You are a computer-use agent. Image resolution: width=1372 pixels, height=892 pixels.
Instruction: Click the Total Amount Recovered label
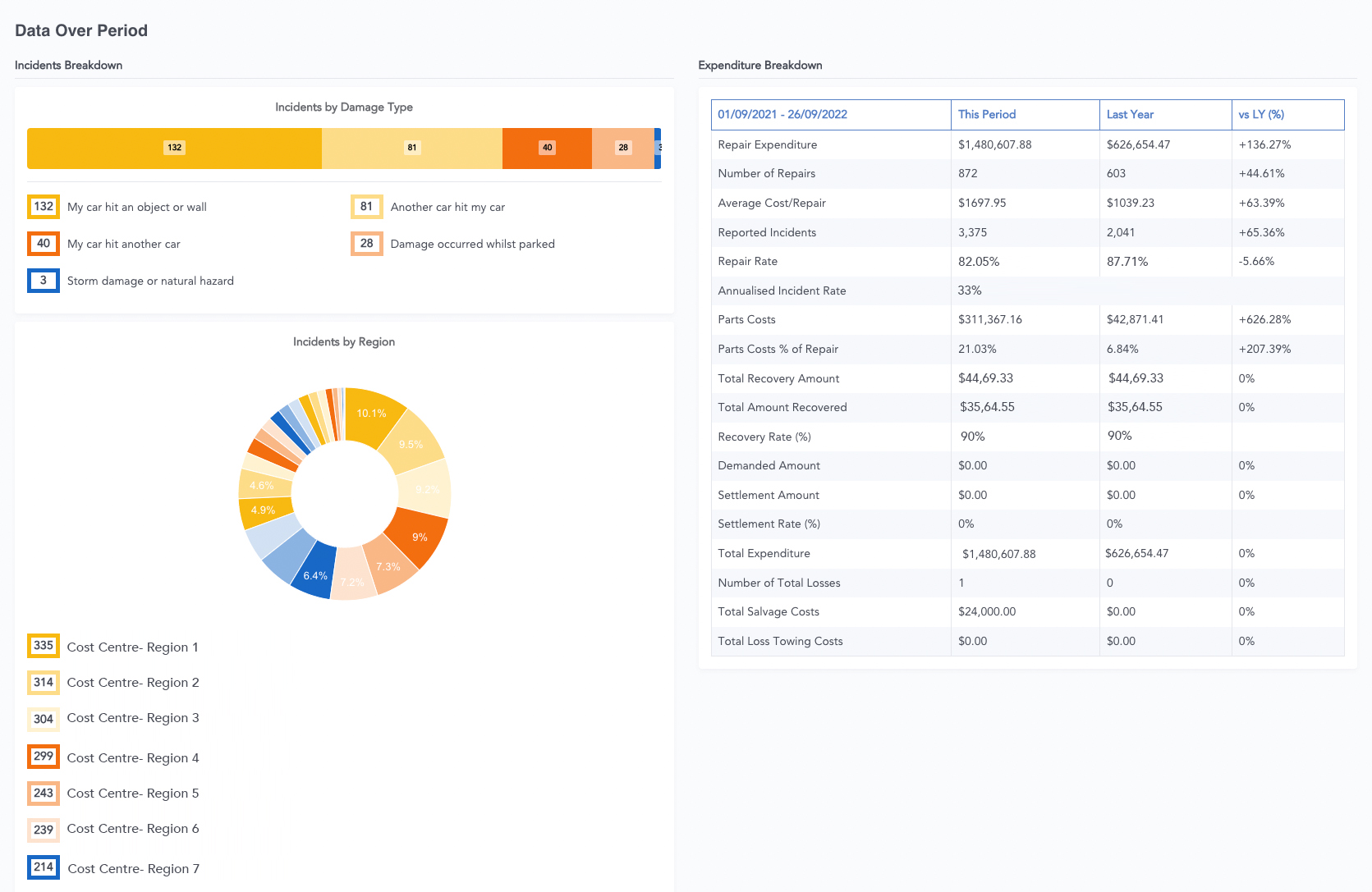[782, 407]
